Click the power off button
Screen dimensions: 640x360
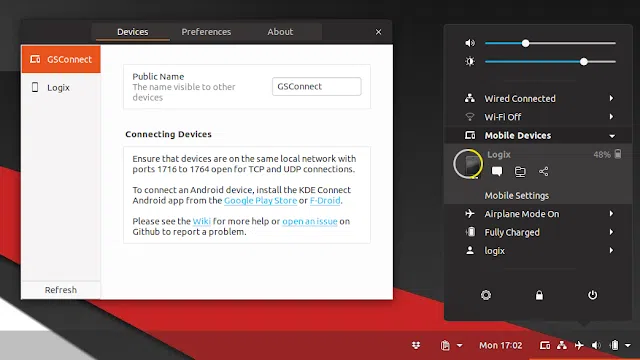592,295
